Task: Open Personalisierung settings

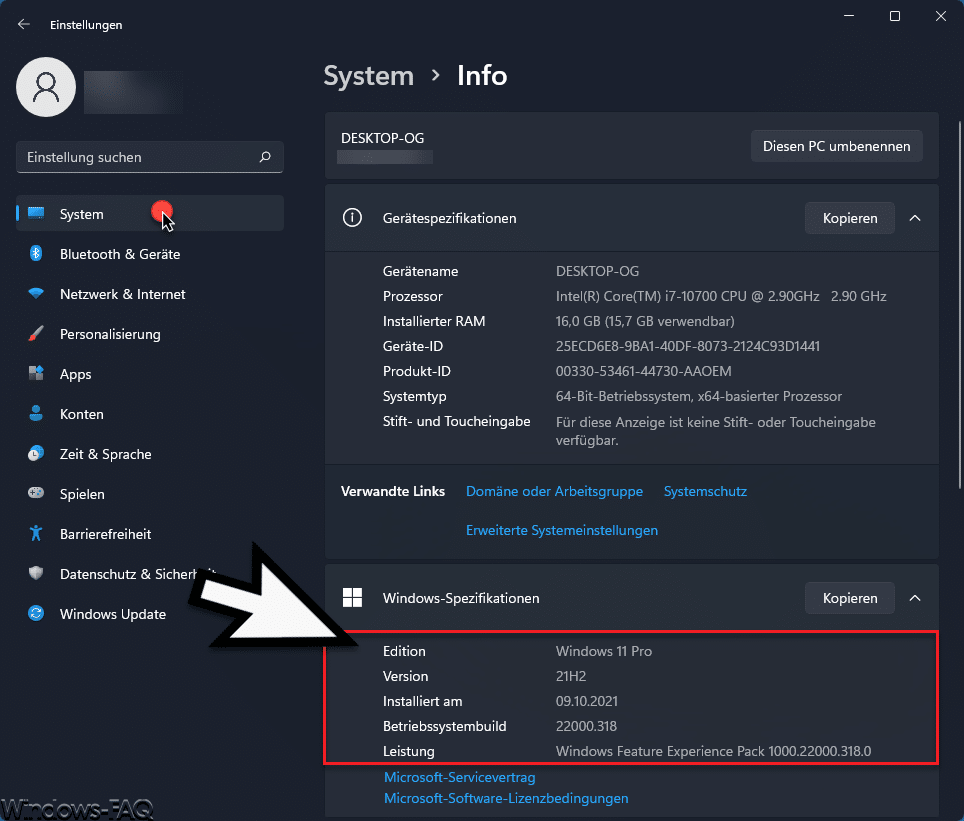Action: [x=150, y=333]
